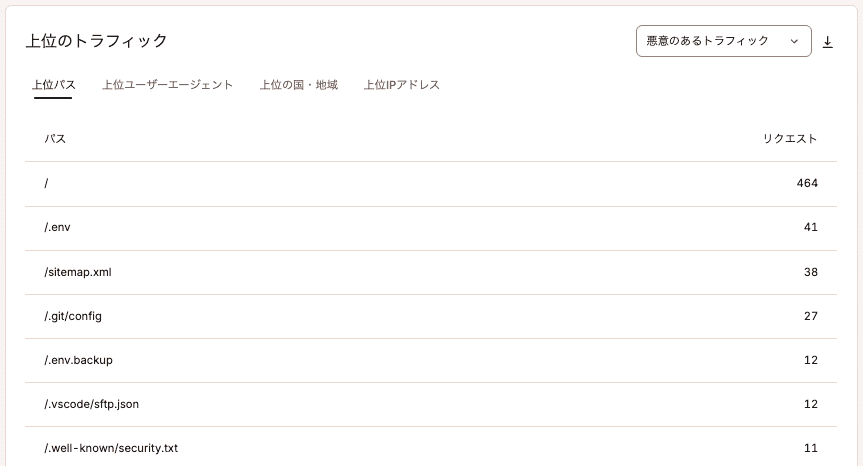The width and height of the screenshot is (863, 466).
Task: Select the 上位パス tab
Action: point(53,85)
